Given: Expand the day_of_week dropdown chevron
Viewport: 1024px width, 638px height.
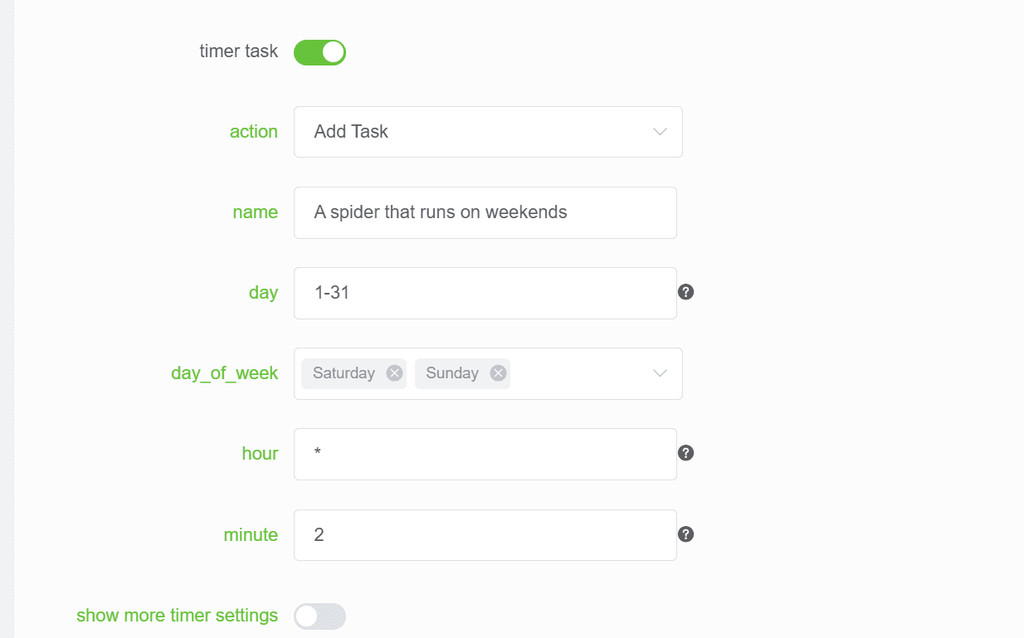Looking at the screenshot, I should tap(660, 374).
